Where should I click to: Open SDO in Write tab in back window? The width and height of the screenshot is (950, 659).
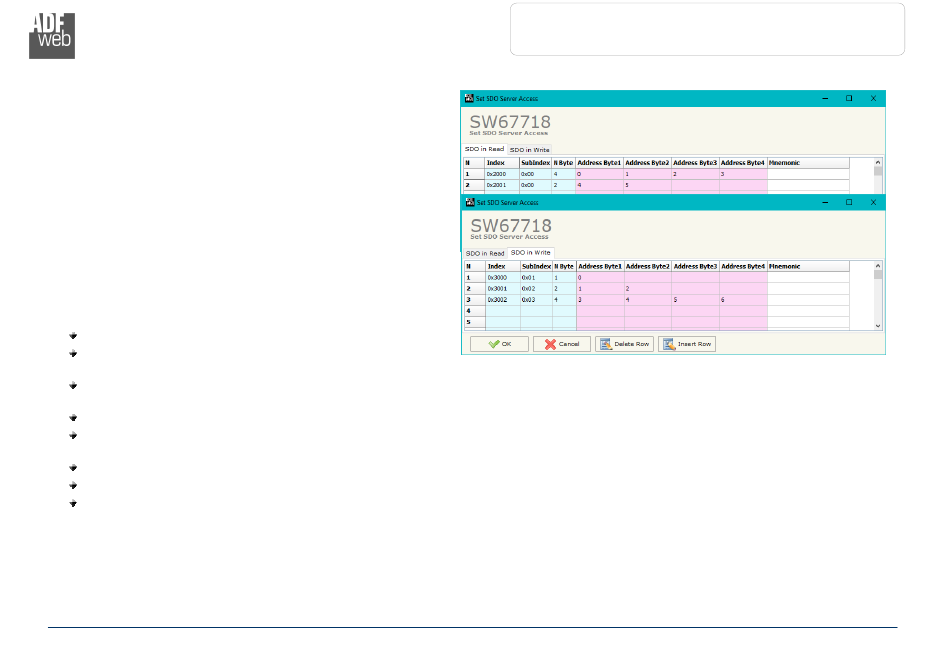pos(530,150)
